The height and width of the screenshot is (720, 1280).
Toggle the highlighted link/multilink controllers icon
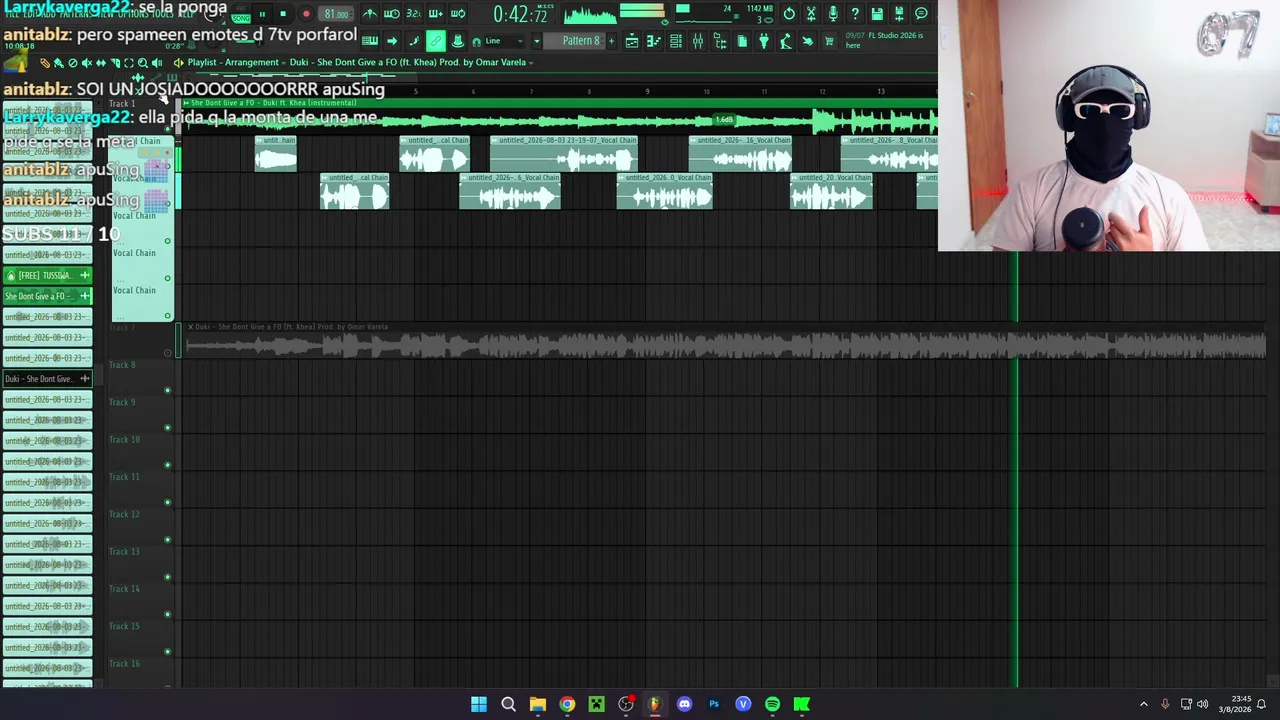[436, 41]
